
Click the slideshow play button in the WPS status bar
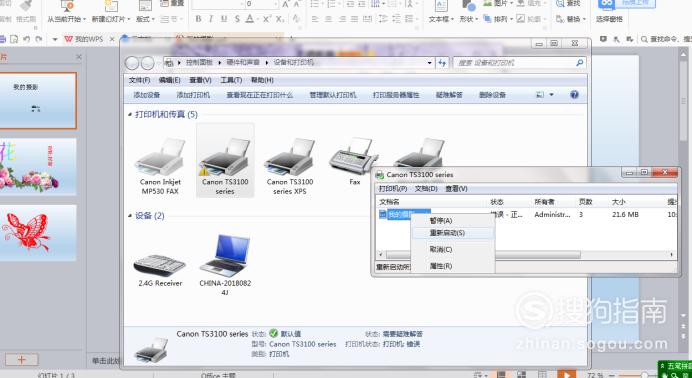coord(567,374)
